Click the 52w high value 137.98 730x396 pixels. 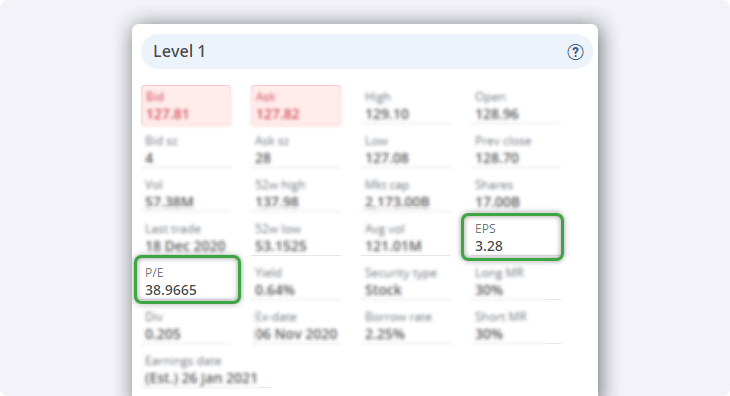[x=277, y=202]
